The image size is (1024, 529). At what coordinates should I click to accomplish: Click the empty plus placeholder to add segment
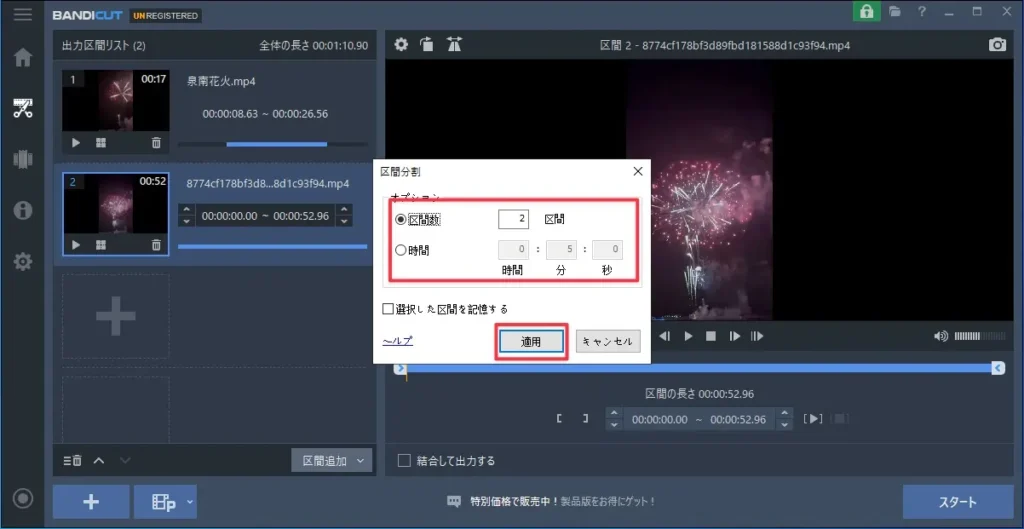[116, 317]
